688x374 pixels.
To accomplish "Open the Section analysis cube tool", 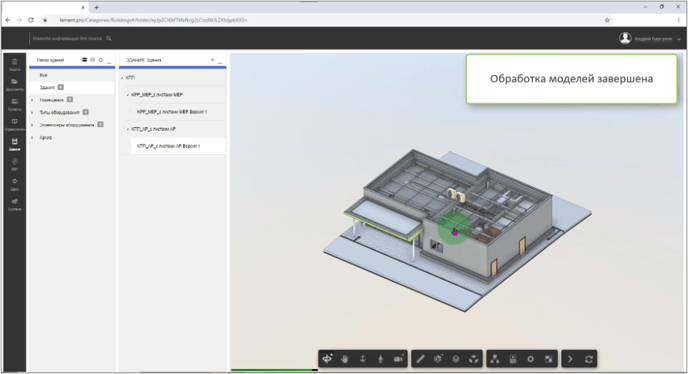I will point(438,359).
